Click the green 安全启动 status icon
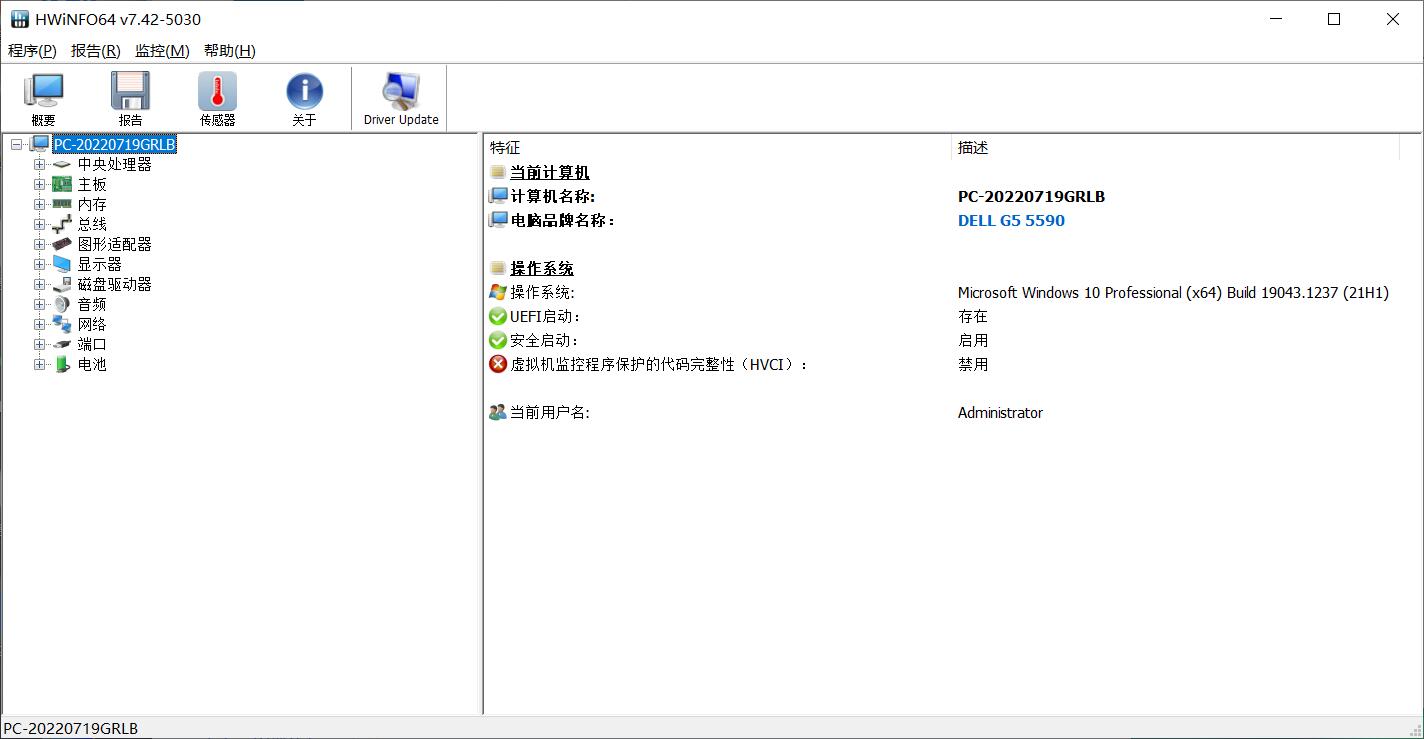 coord(497,340)
